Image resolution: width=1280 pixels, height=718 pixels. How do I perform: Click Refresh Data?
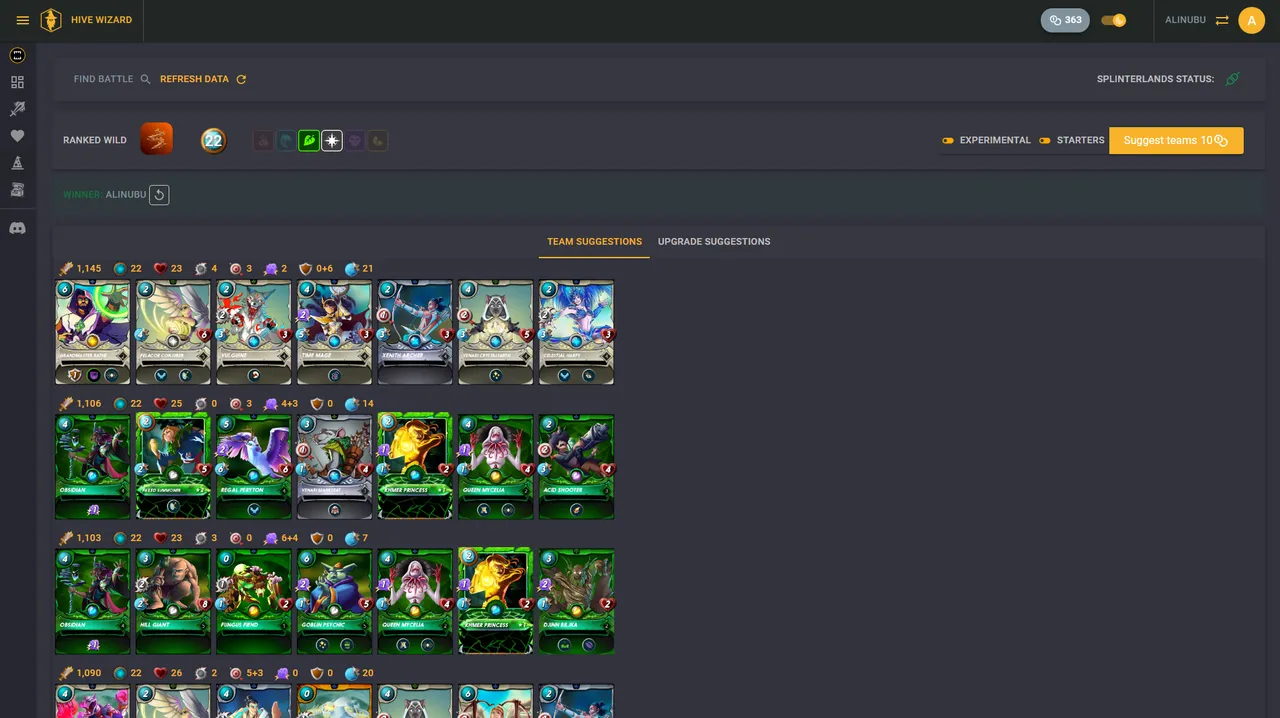pyautogui.click(x=203, y=79)
